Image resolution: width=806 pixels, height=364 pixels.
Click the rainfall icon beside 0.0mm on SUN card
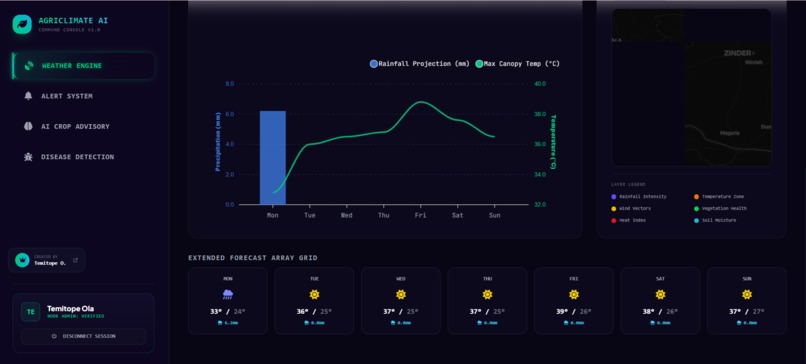click(x=739, y=323)
